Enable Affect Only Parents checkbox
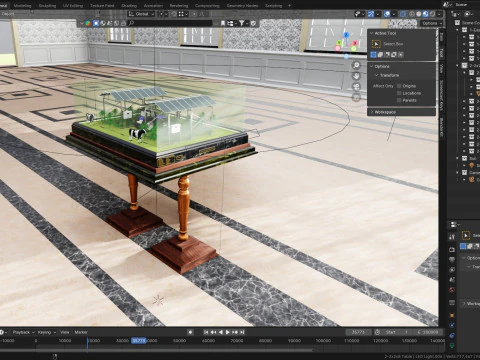This screenshot has width=480, height=360. pos(399,100)
